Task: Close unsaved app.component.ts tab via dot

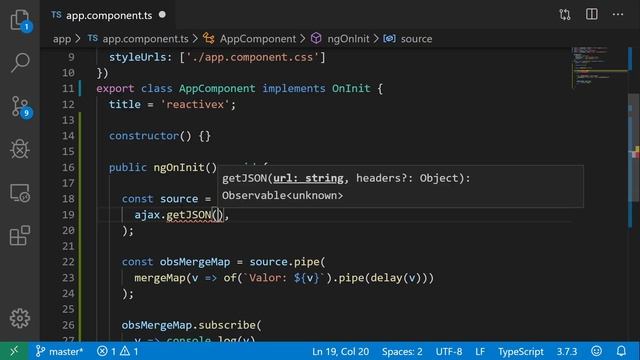Action: click(x=162, y=15)
